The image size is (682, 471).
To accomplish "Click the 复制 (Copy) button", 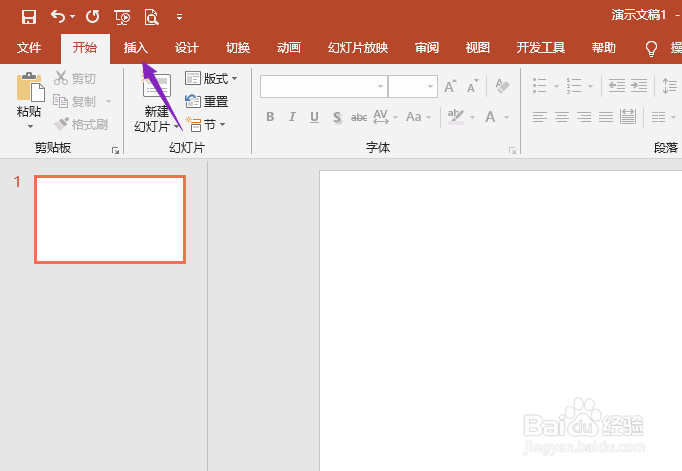I will point(75,101).
